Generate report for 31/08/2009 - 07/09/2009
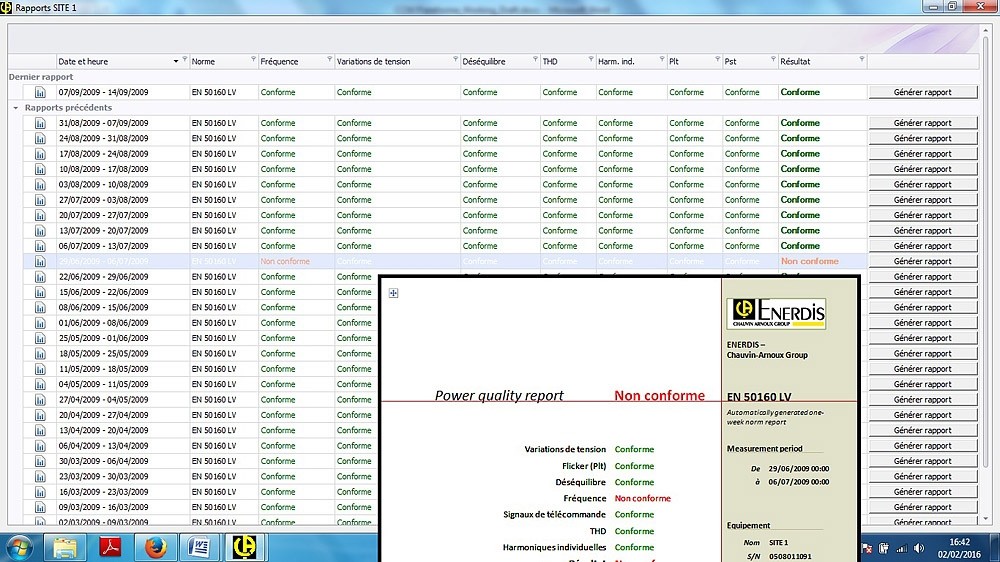This screenshot has width=1000, height=562. 923,123
